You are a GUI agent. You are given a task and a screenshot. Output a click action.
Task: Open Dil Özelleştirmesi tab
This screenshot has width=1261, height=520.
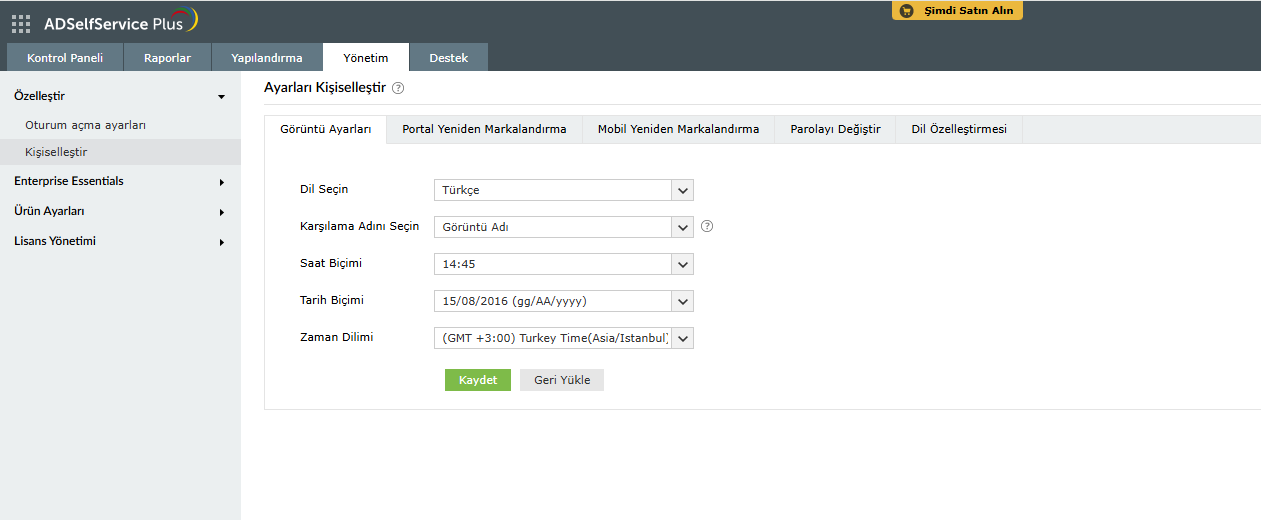[959, 129]
